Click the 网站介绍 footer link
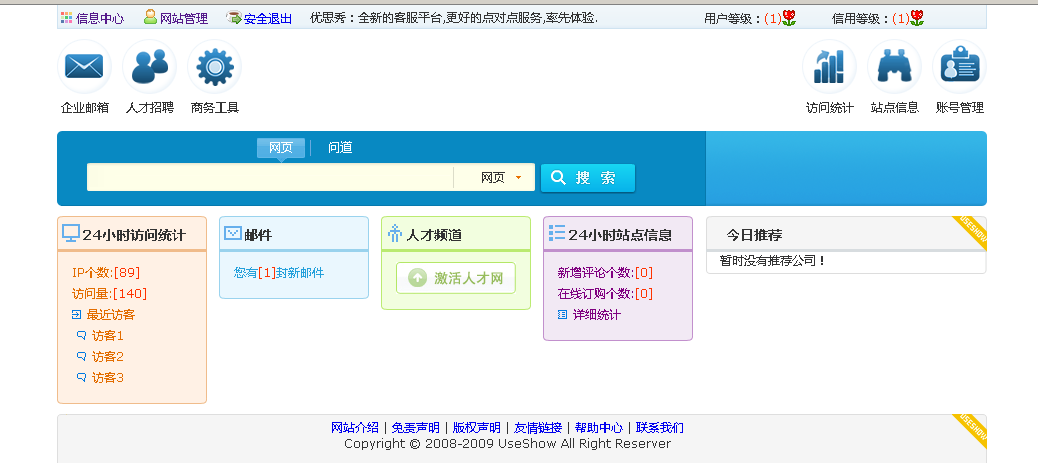 click(x=355, y=428)
